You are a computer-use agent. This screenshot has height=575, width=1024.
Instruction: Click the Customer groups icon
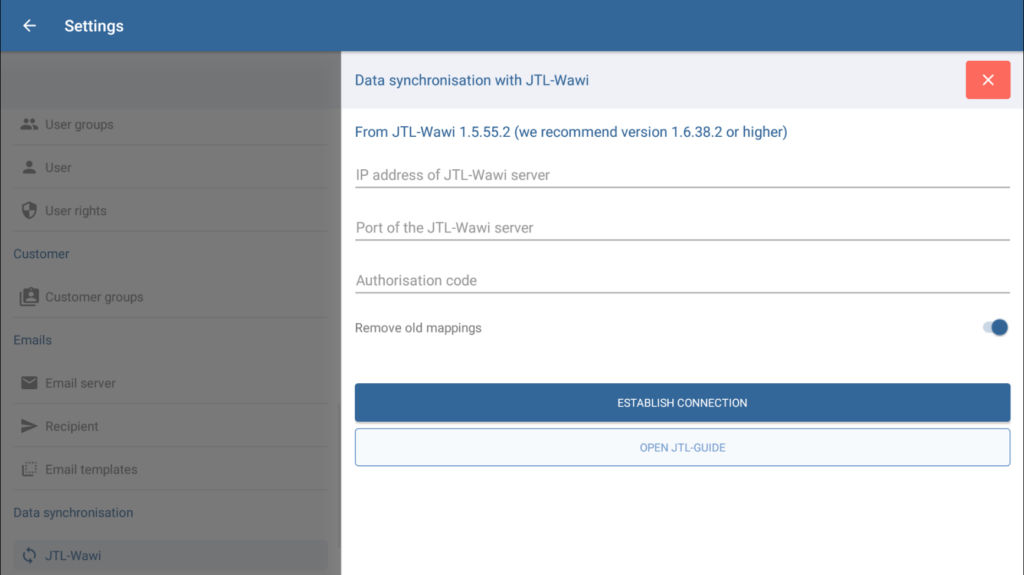coord(29,297)
